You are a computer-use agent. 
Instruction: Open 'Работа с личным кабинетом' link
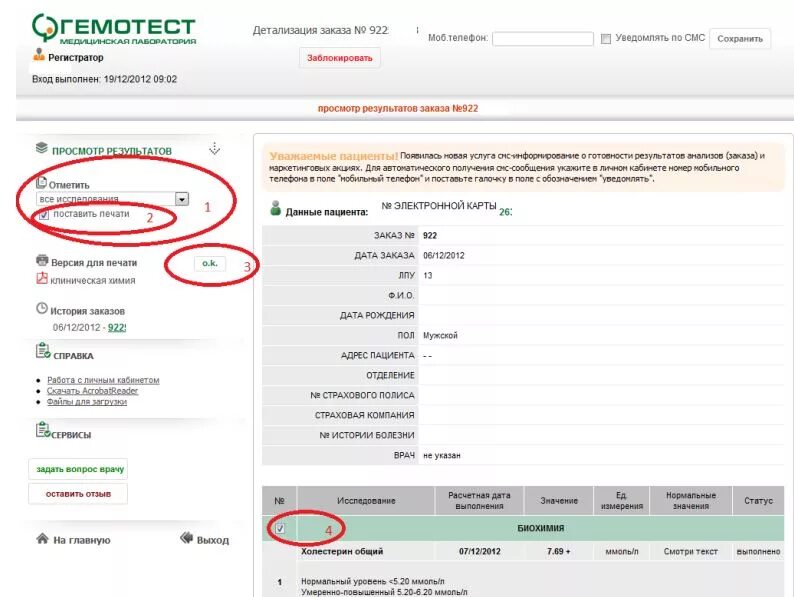tap(103, 380)
